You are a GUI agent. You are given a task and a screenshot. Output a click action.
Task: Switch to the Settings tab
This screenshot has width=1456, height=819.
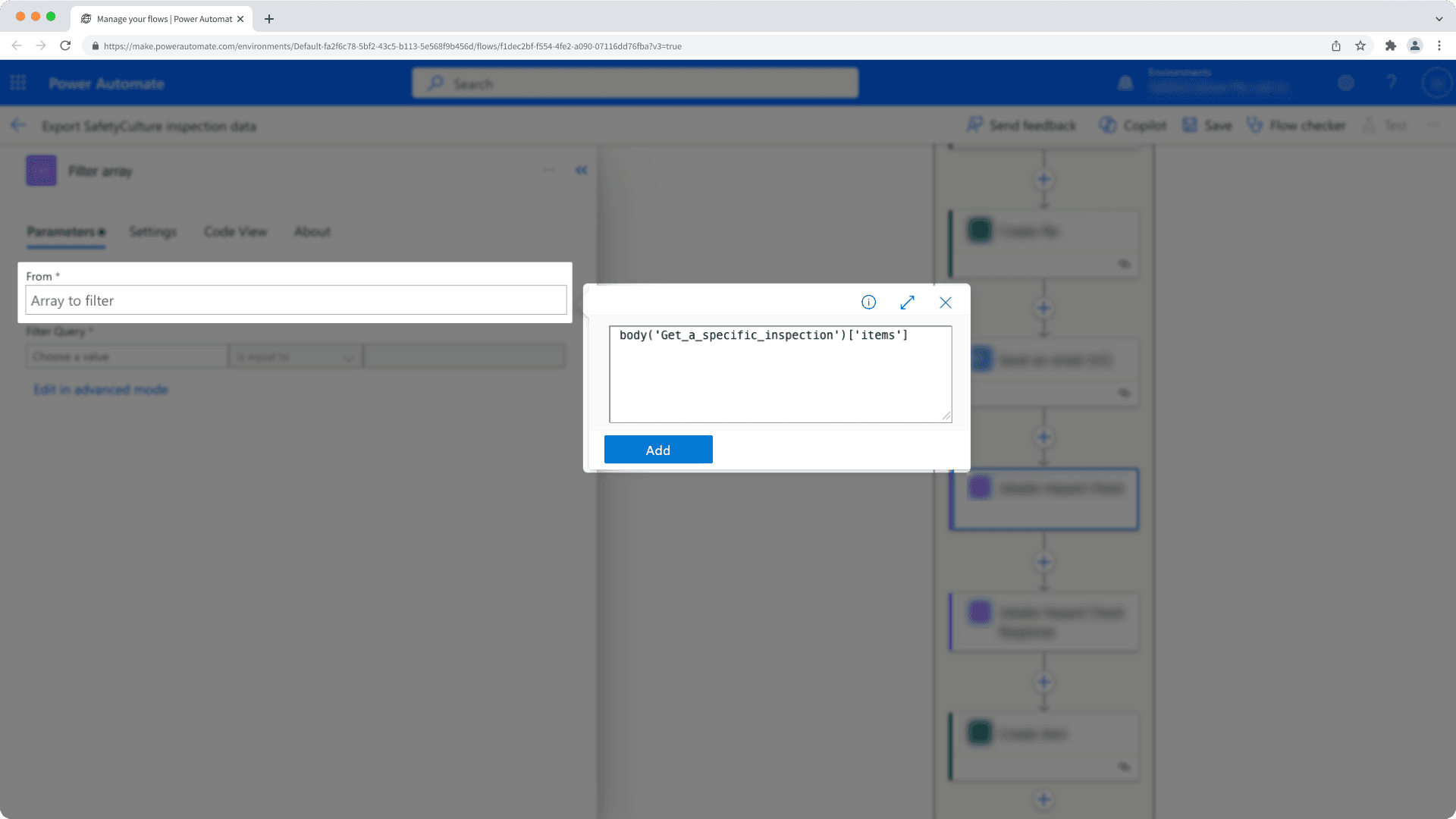pyautogui.click(x=153, y=232)
